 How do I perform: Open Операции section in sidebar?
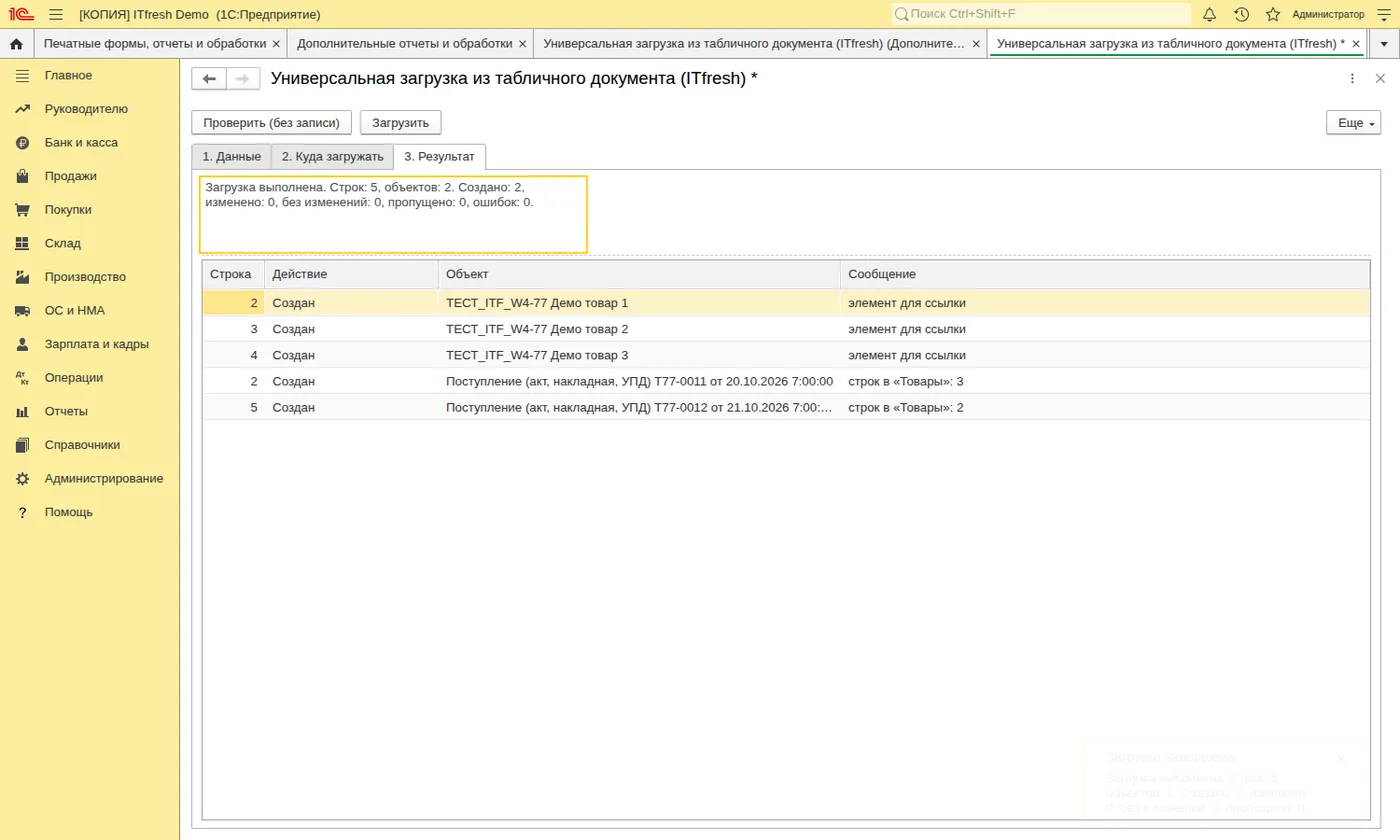tap(74, 378)
